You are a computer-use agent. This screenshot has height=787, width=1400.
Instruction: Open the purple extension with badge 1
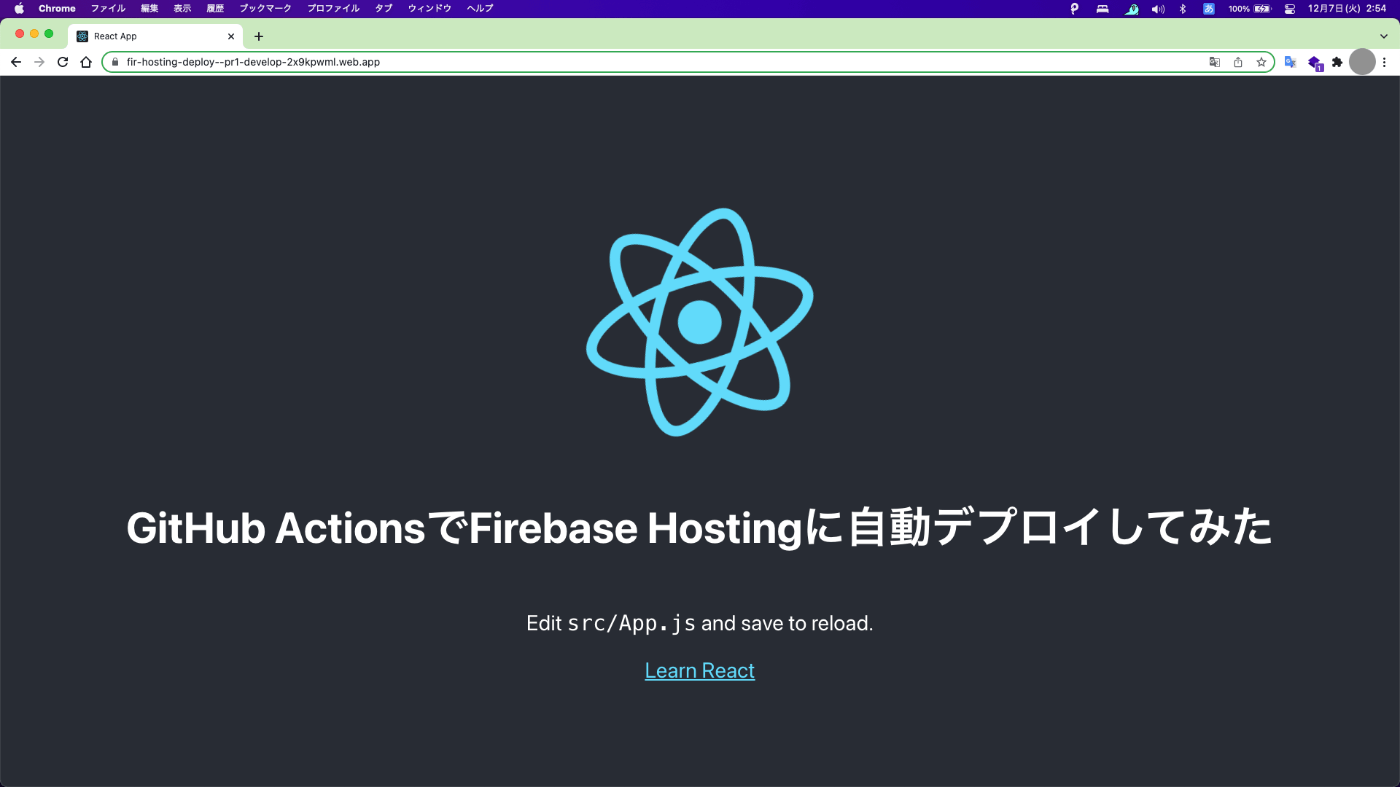1315,63
